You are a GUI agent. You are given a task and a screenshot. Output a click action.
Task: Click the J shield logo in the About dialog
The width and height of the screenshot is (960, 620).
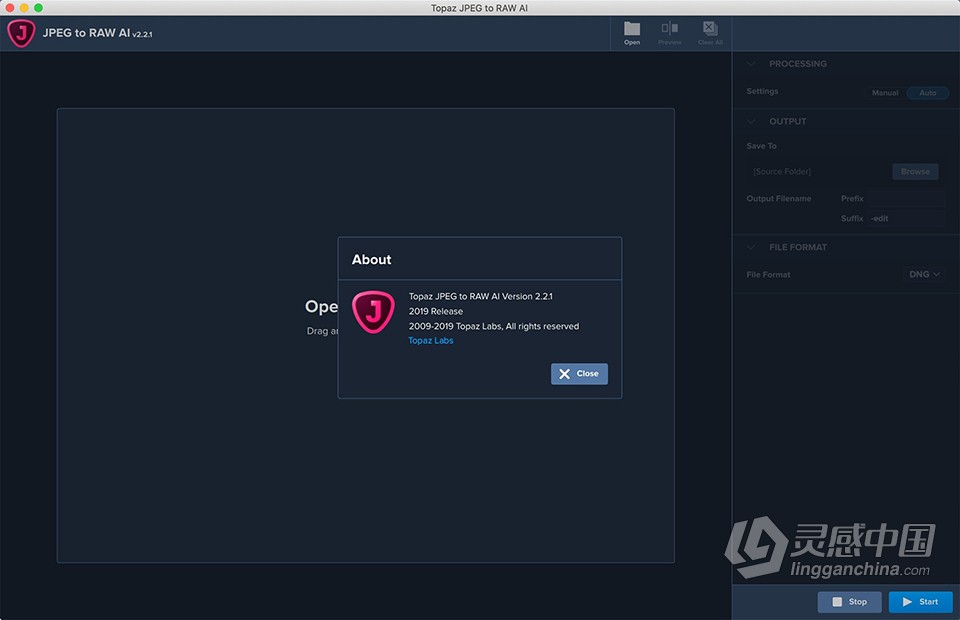point(373,312)
